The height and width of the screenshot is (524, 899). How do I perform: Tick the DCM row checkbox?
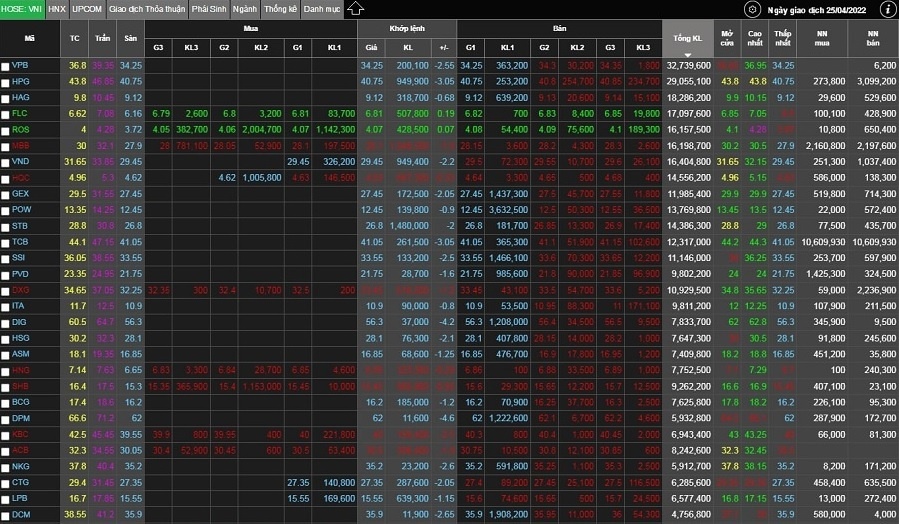coord(6,514)
